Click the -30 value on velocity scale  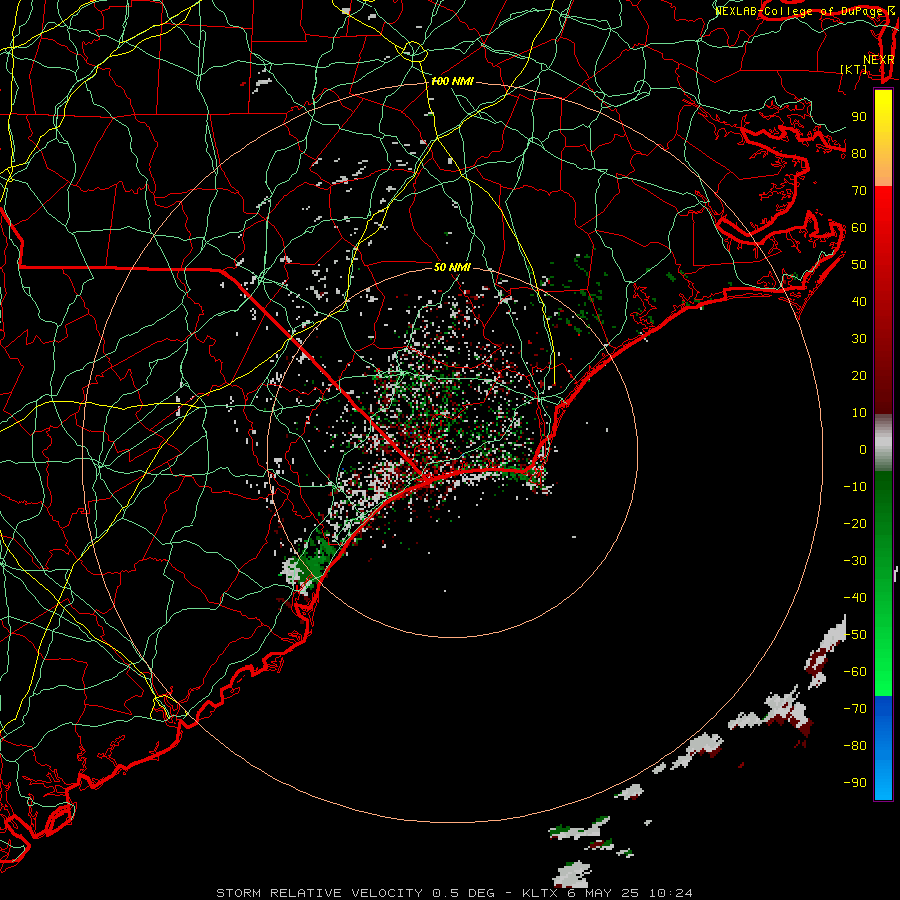click(855, 561)
